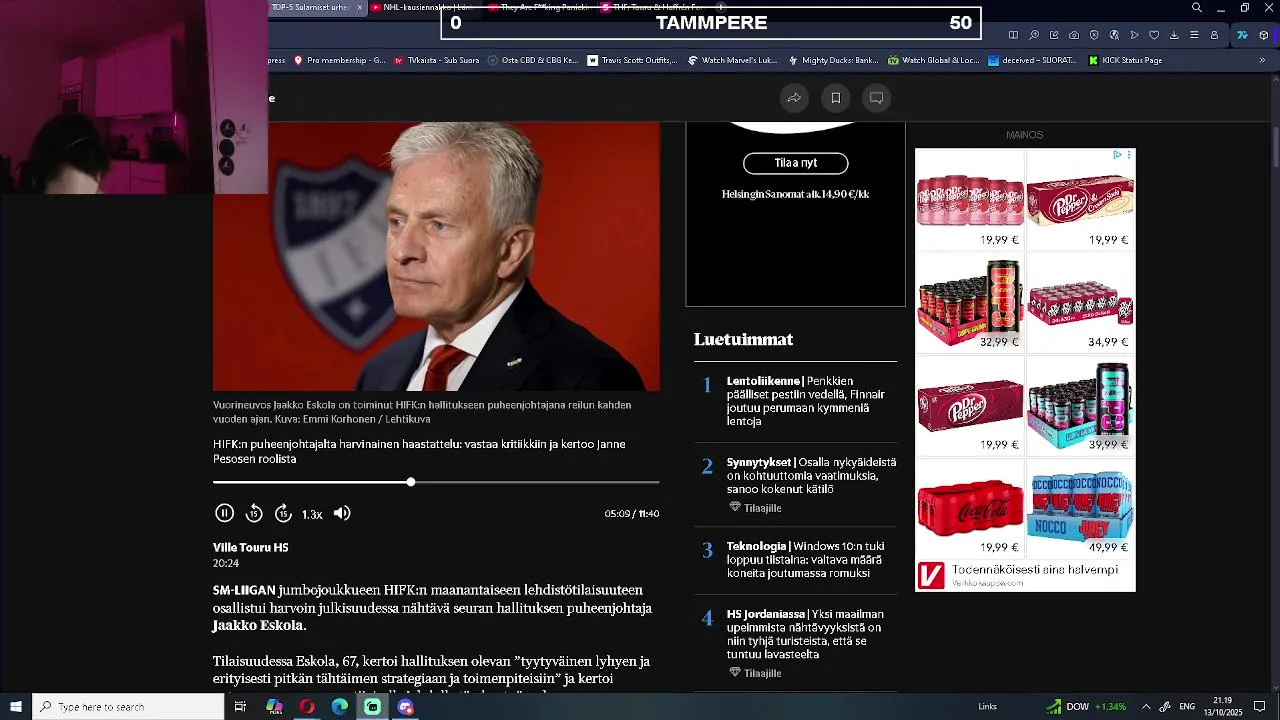The image size is (1280, 720).
Task: Open downloads icon in toolbar
Action: point(1174,35)
